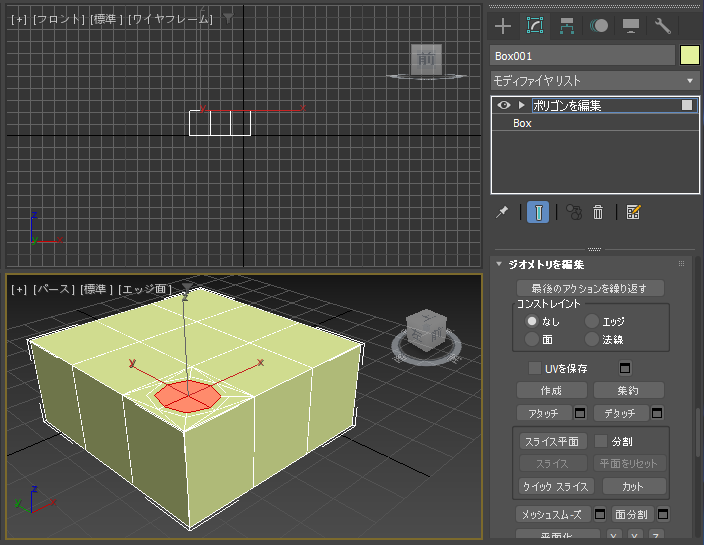Select the 面 constraint radio
This screenshot has width=704, height=545.
click(x=532, y=339)
